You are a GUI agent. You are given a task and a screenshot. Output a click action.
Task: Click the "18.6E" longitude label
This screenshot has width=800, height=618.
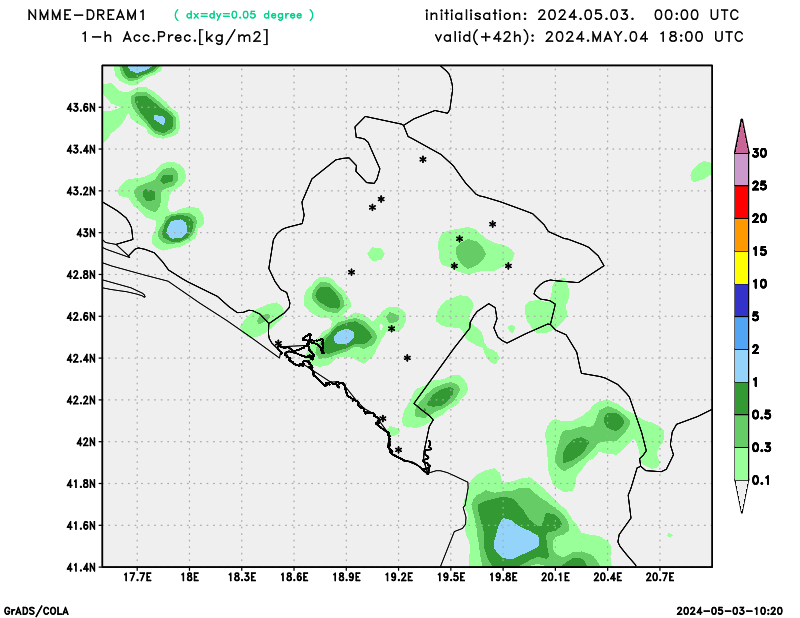click(x=294, y=577)
